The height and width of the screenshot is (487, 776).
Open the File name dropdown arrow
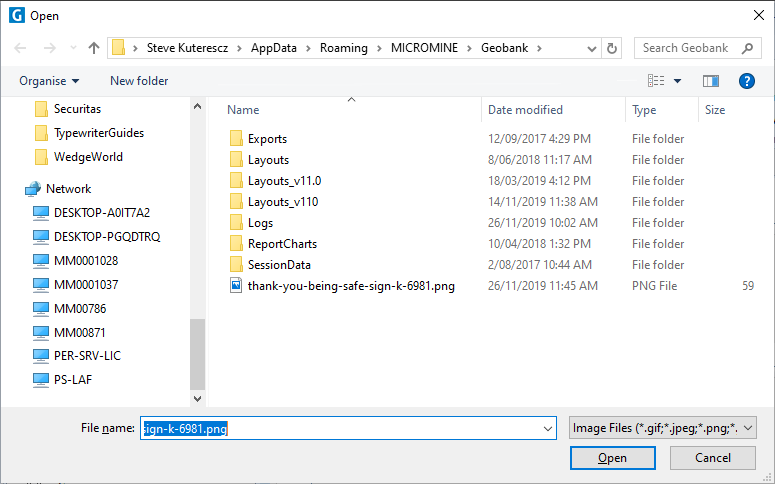[x=548, y=429]
